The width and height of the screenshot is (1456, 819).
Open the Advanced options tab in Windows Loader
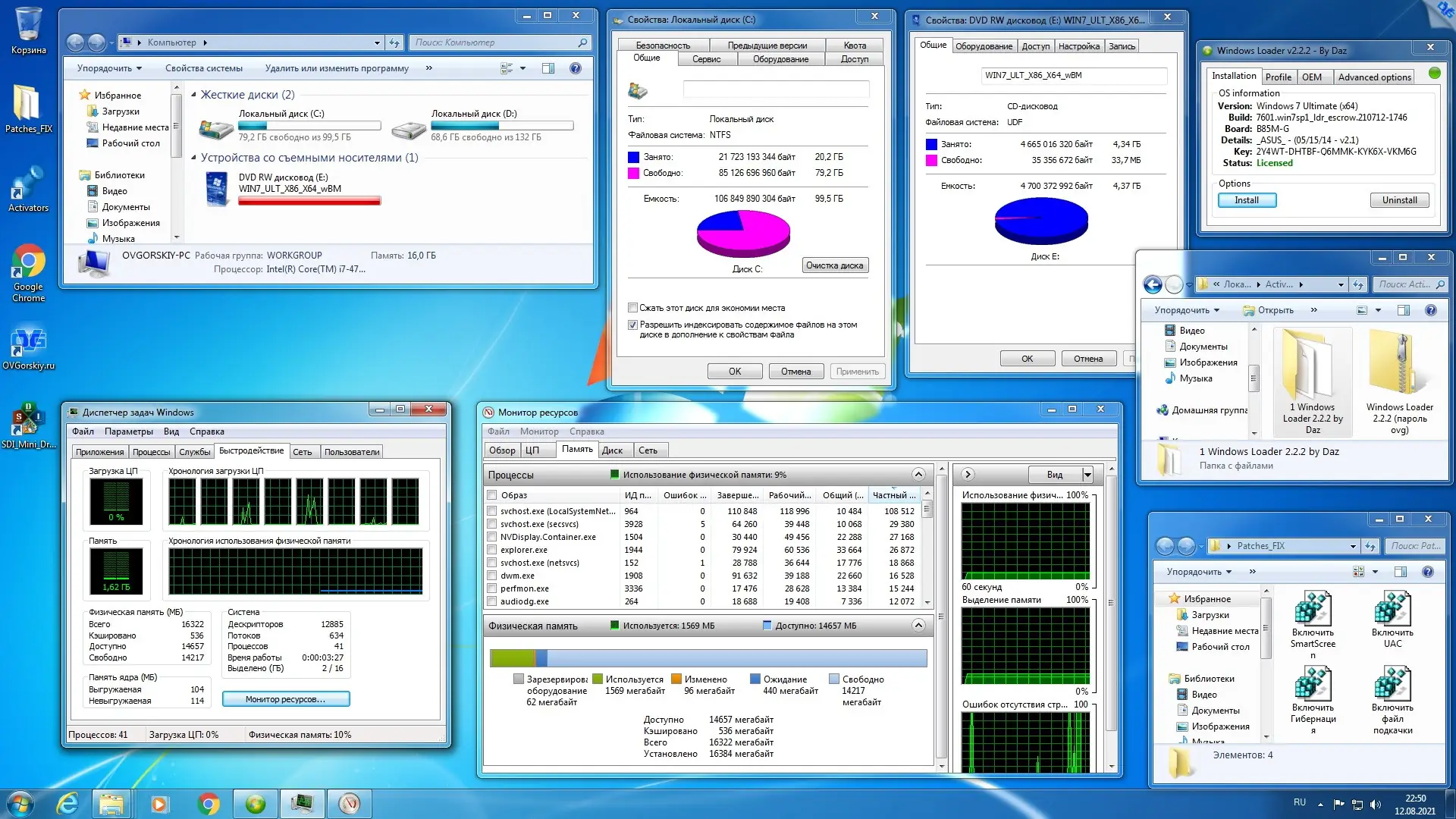point(1373,77)
